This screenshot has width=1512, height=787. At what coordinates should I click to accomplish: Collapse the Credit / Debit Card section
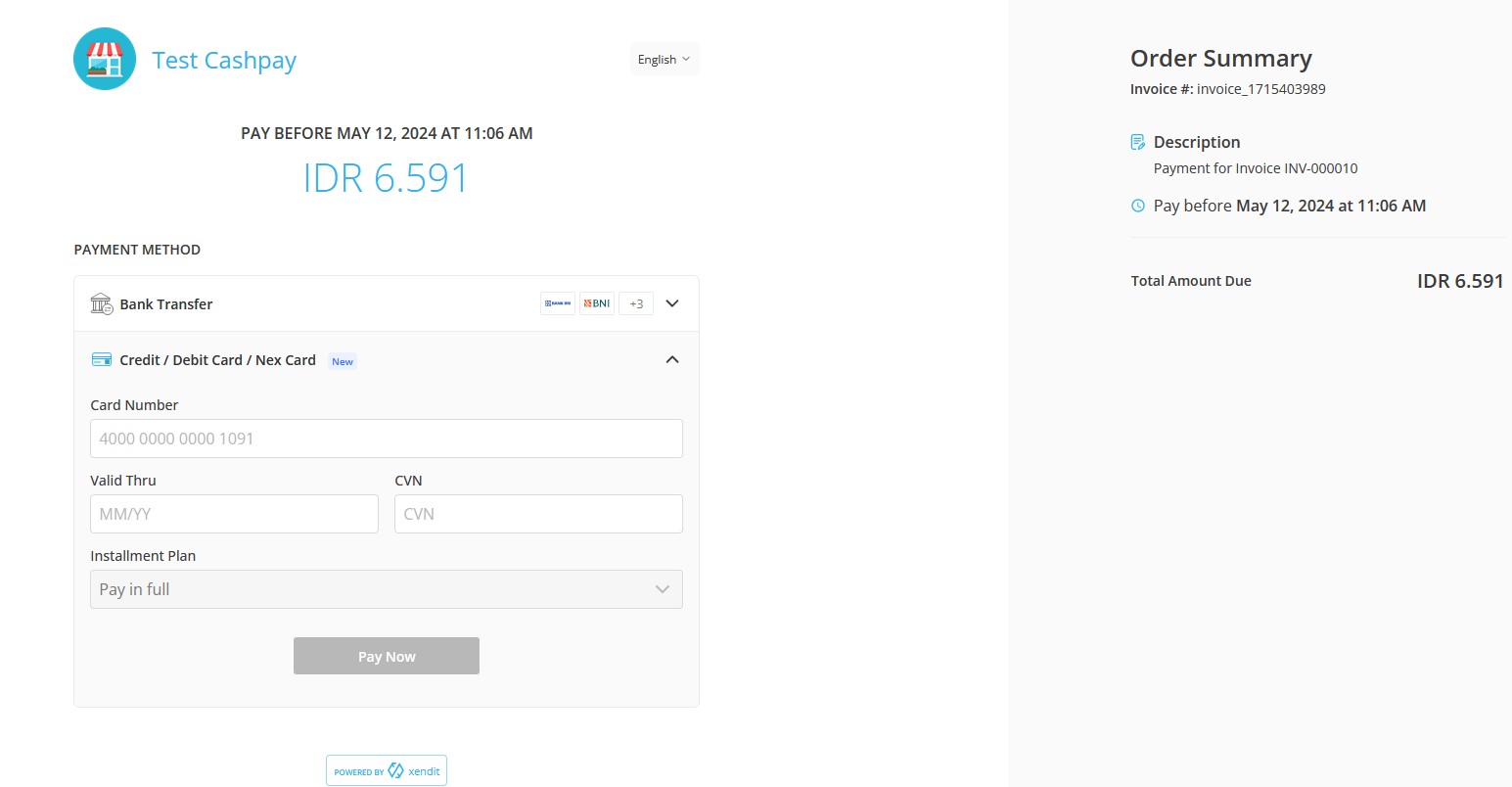[x=672, y=359]
